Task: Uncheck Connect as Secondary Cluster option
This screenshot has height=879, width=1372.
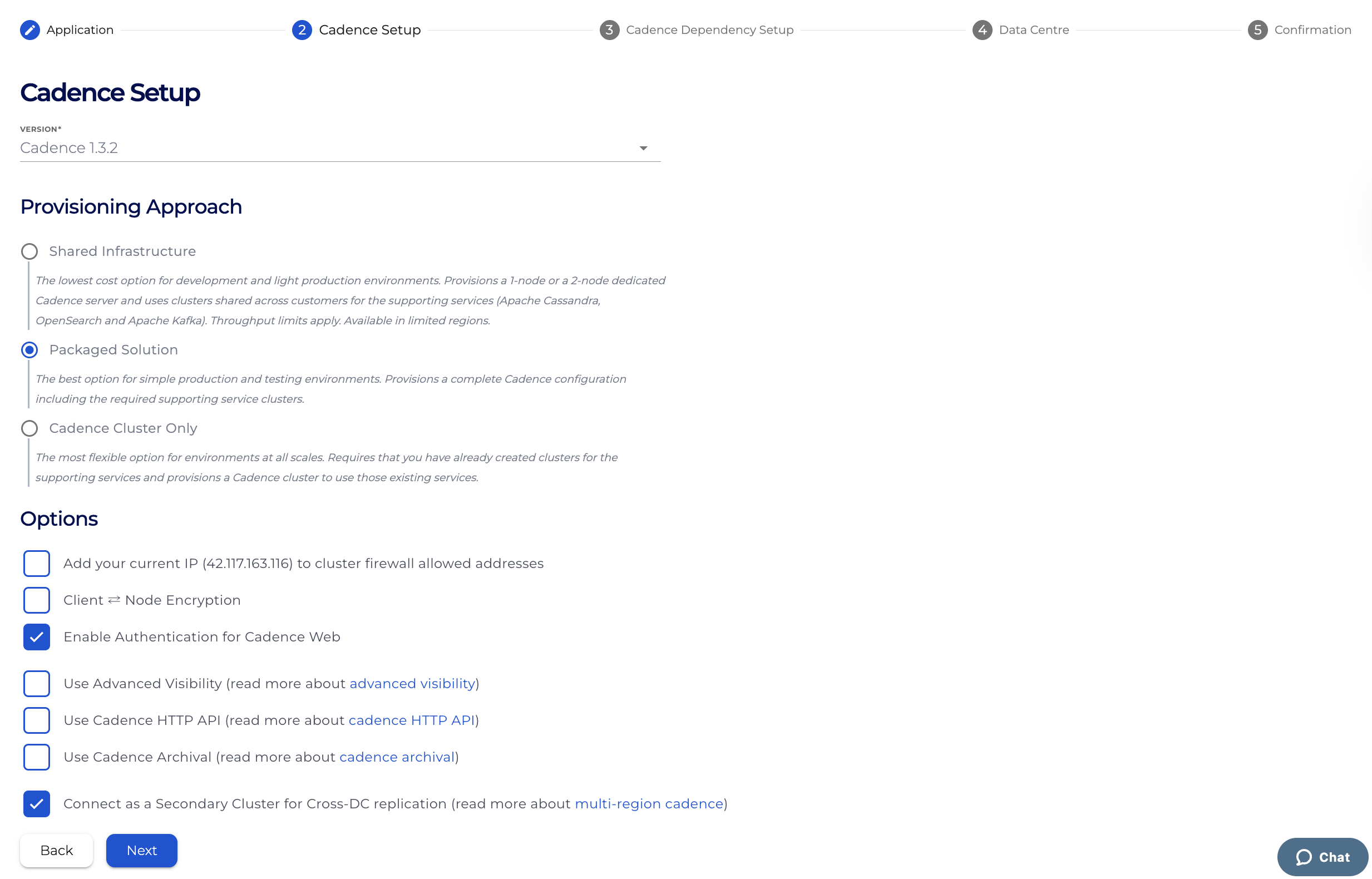Action: [x=37, y=804]
